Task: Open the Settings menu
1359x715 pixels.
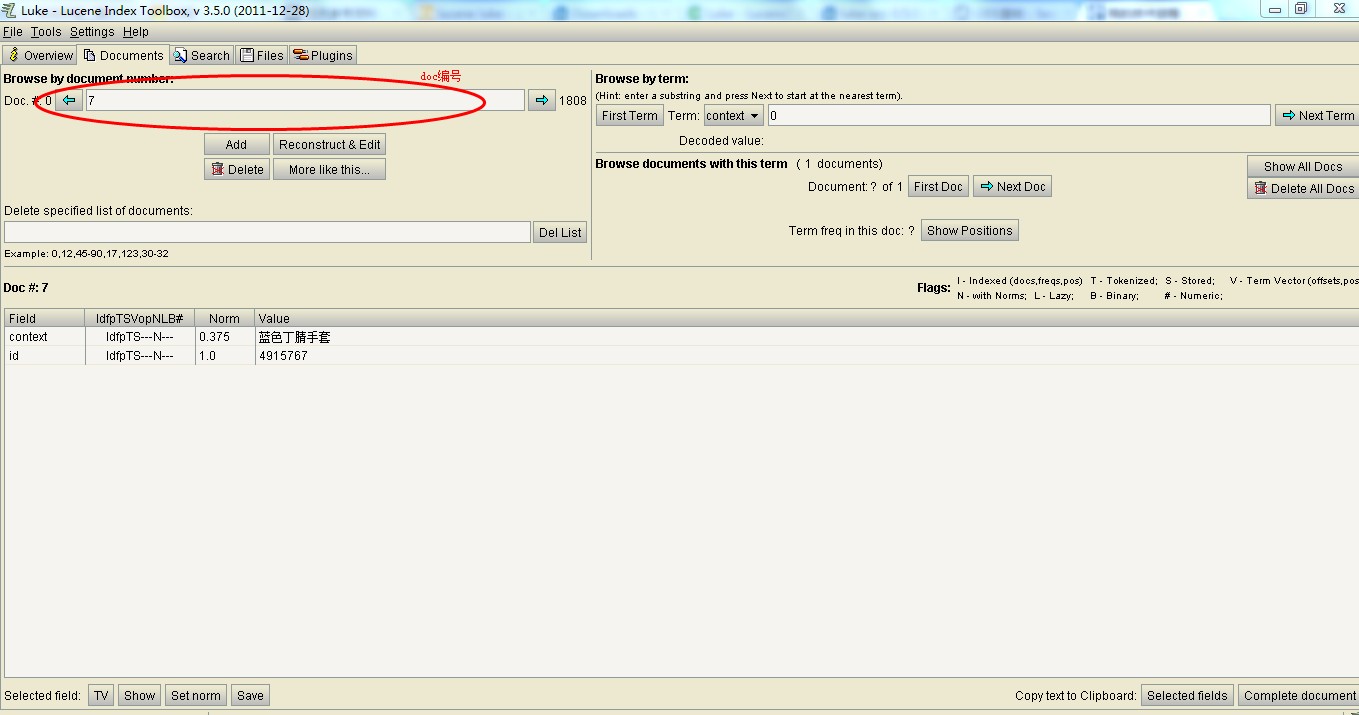Action: (x=92, y=32)
